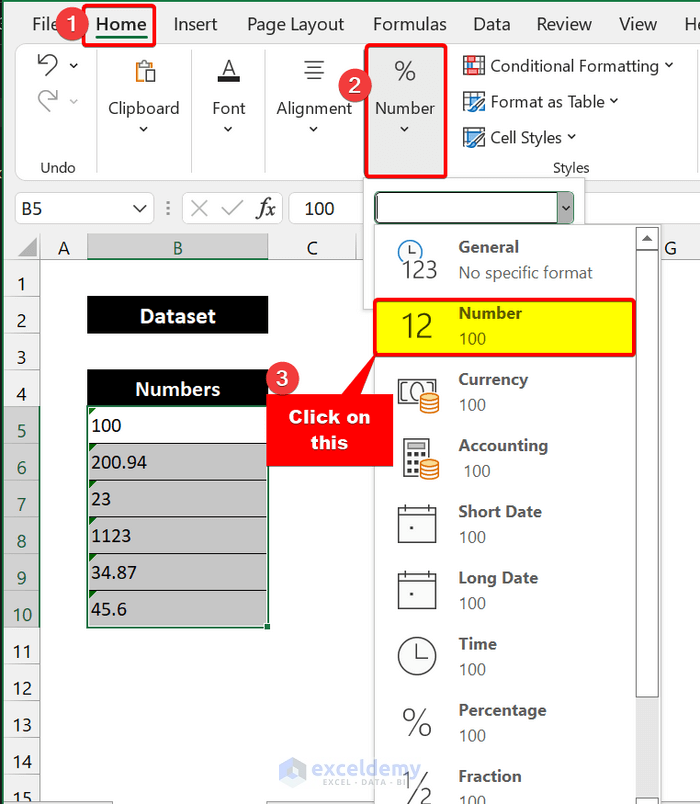The width and height of the screenshot is (700, 804).
Task: Click the Redo arrow icon
Action: click(x=48, y=100)
